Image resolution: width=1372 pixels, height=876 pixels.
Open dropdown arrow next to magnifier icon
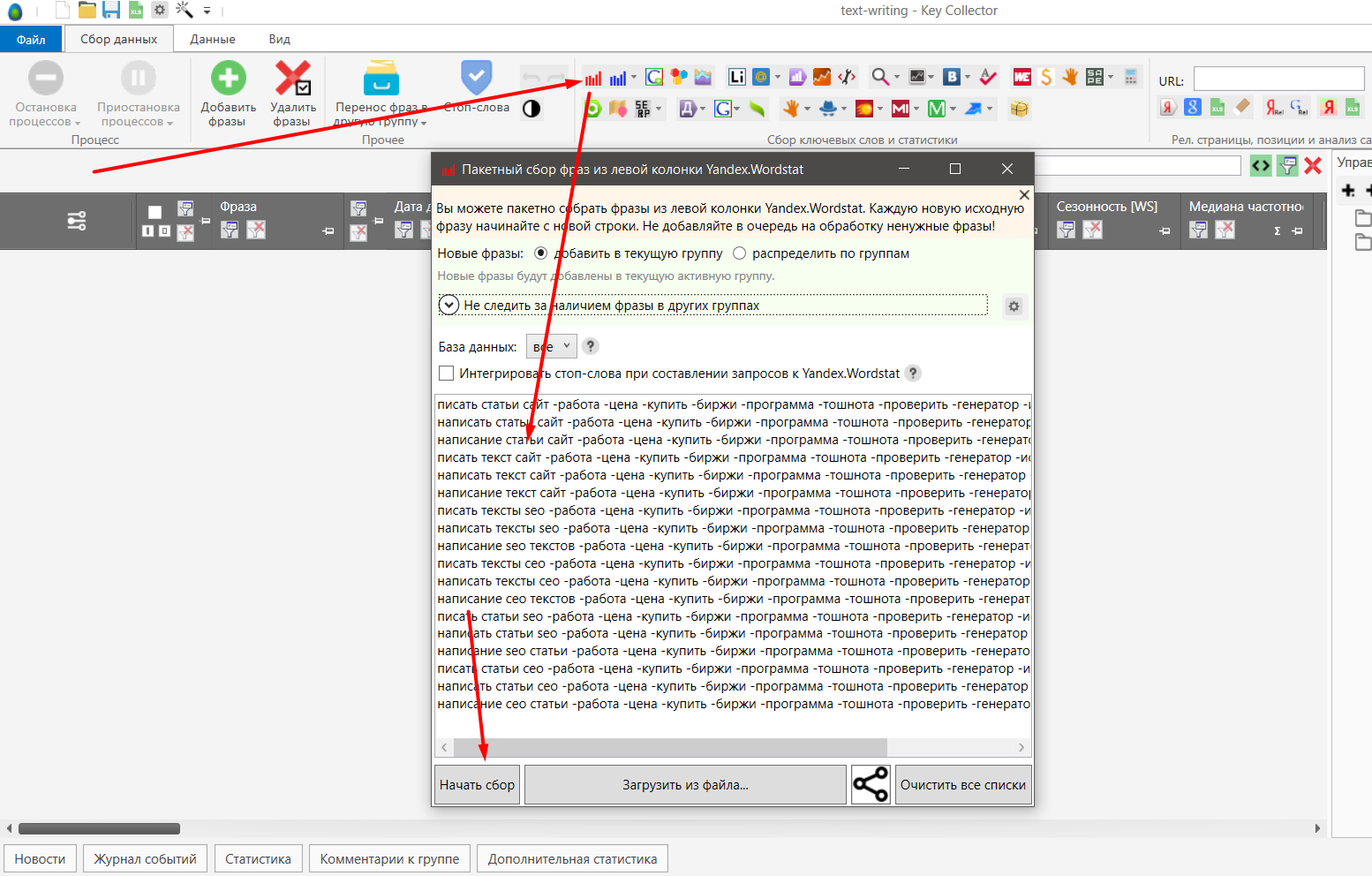pos(896,77)
